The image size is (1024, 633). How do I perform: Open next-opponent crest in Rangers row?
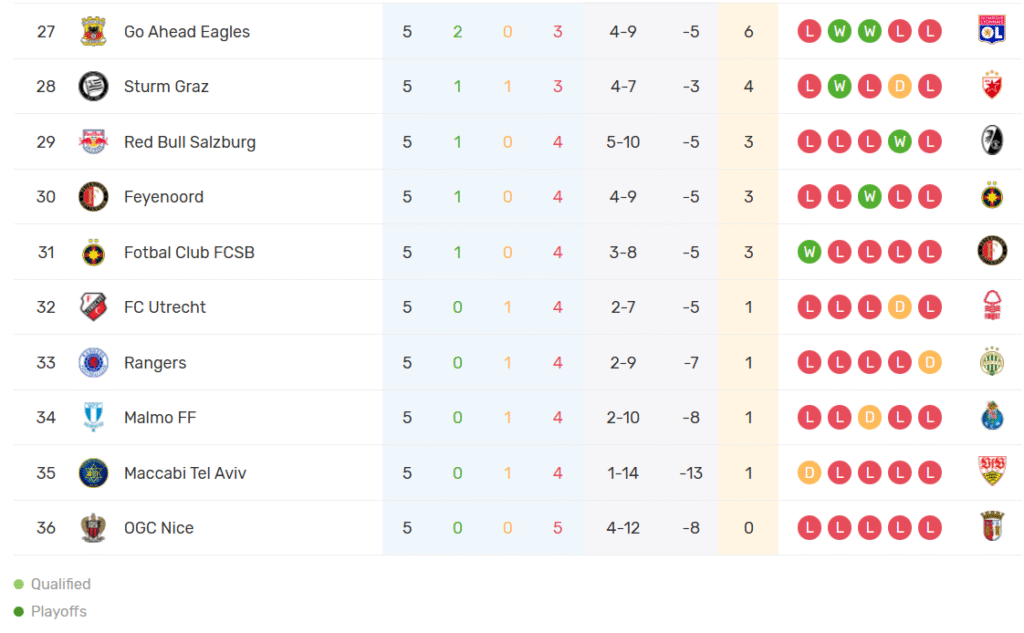click(991, 363)
